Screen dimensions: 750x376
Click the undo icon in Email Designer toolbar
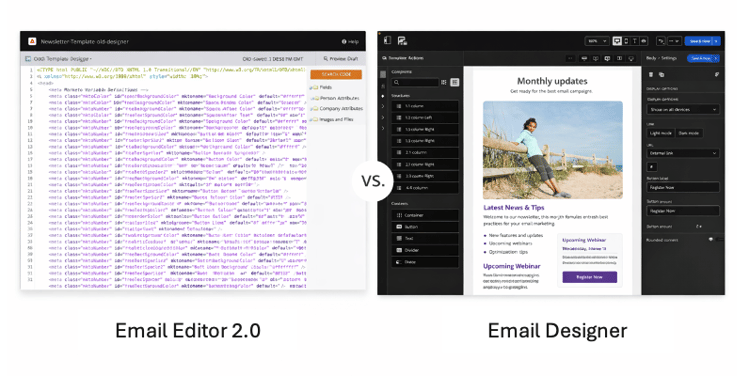[x=661, y=41]
